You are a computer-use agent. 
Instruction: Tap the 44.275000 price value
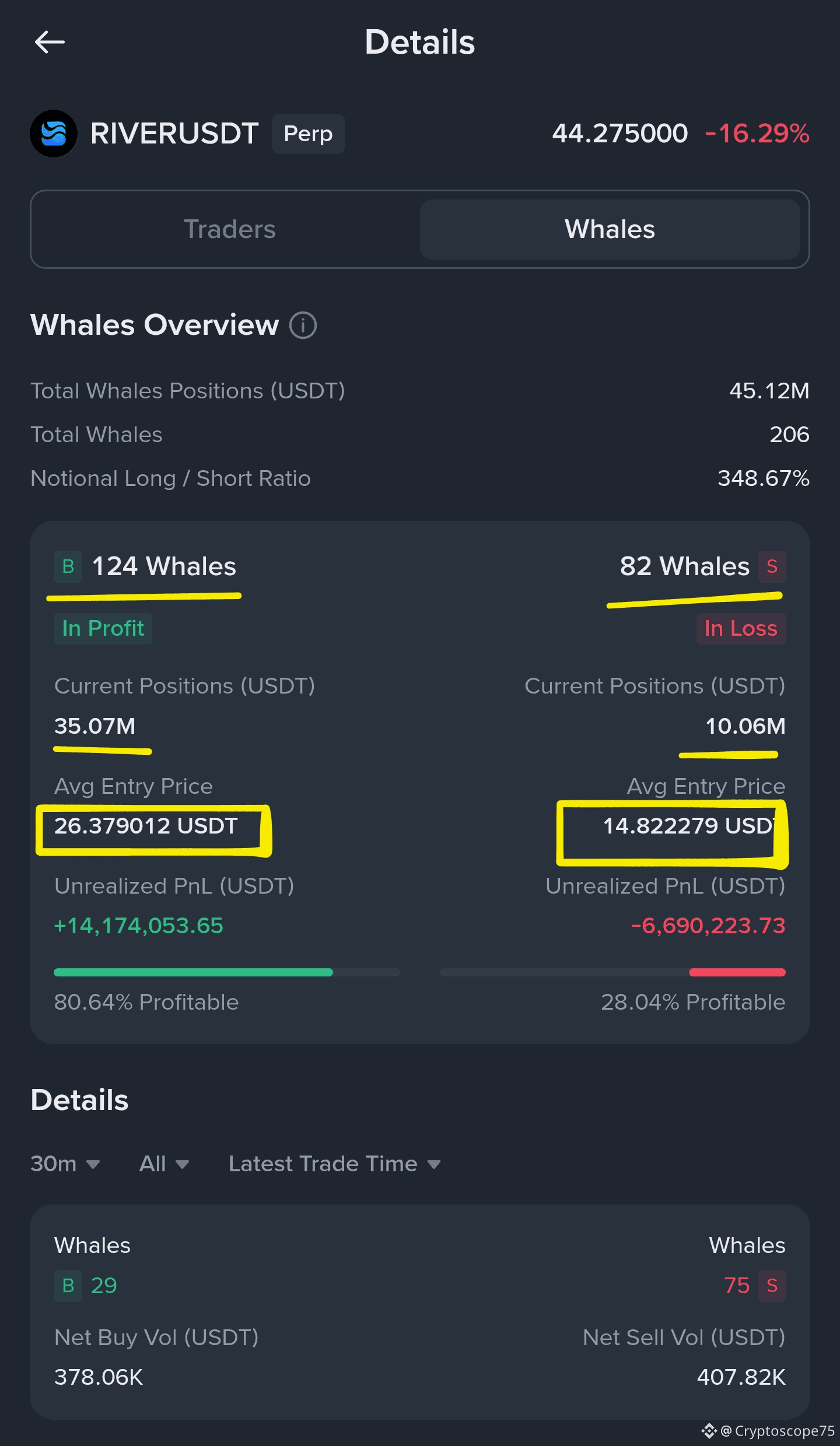pos(620,134)
